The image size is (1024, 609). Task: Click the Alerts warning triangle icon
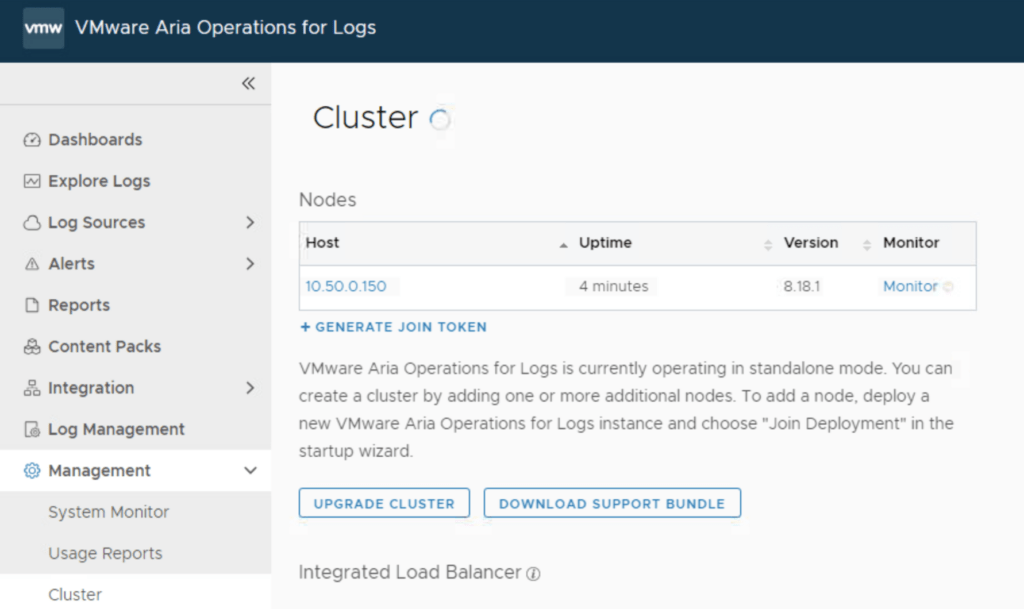click(32, 264)
